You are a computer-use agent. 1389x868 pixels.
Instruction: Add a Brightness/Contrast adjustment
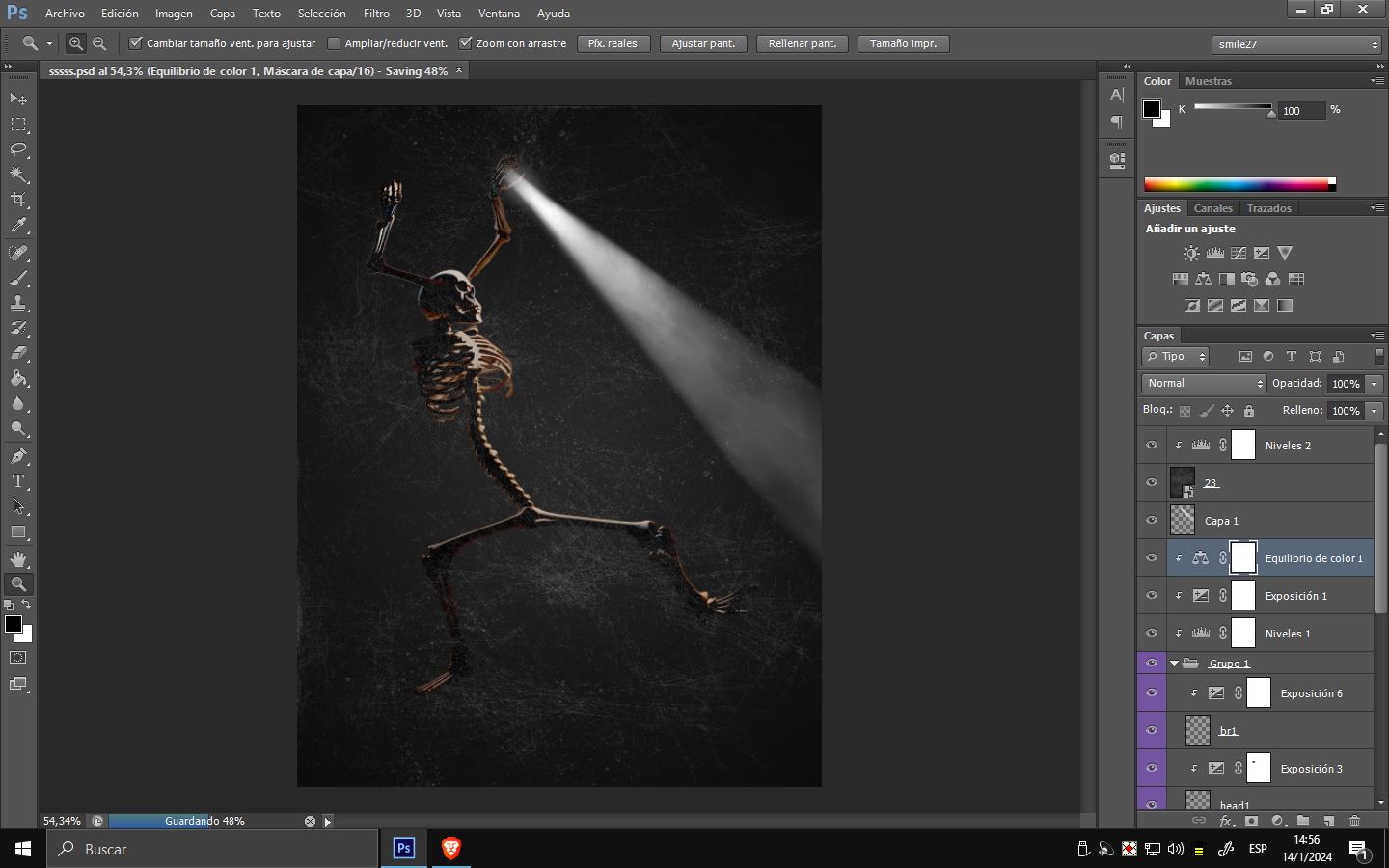1191,254
